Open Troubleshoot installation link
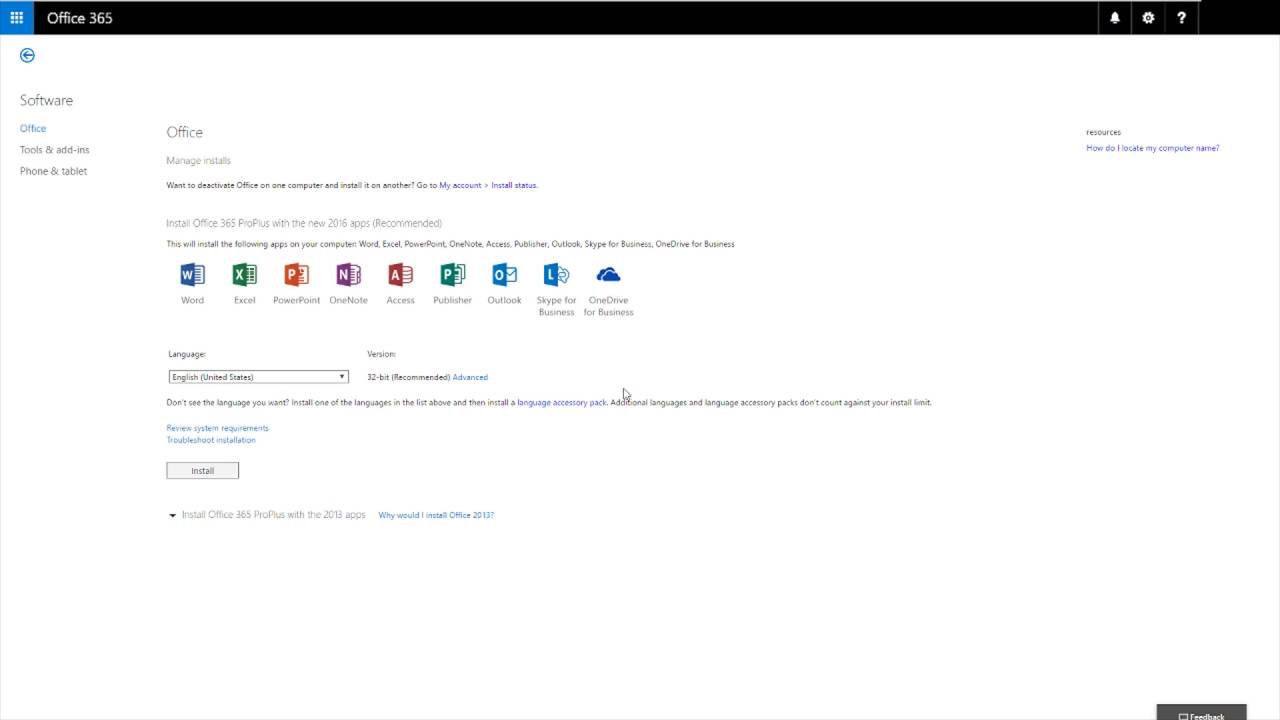The image size is (1280, 720). (x=211, y=440)
